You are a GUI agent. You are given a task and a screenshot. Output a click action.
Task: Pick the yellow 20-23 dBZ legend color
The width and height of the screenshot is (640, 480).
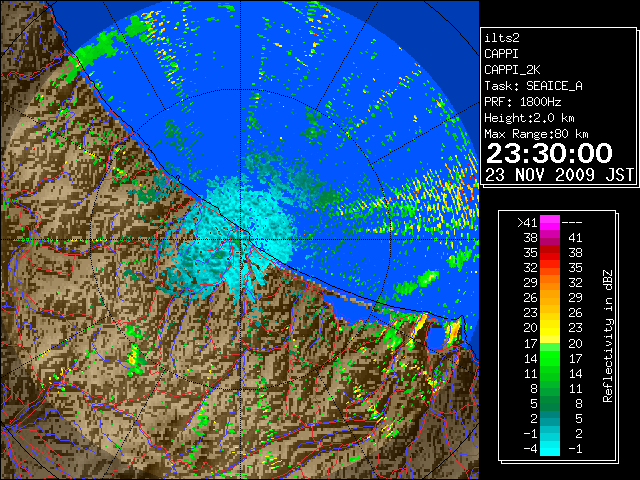(550, 328)
